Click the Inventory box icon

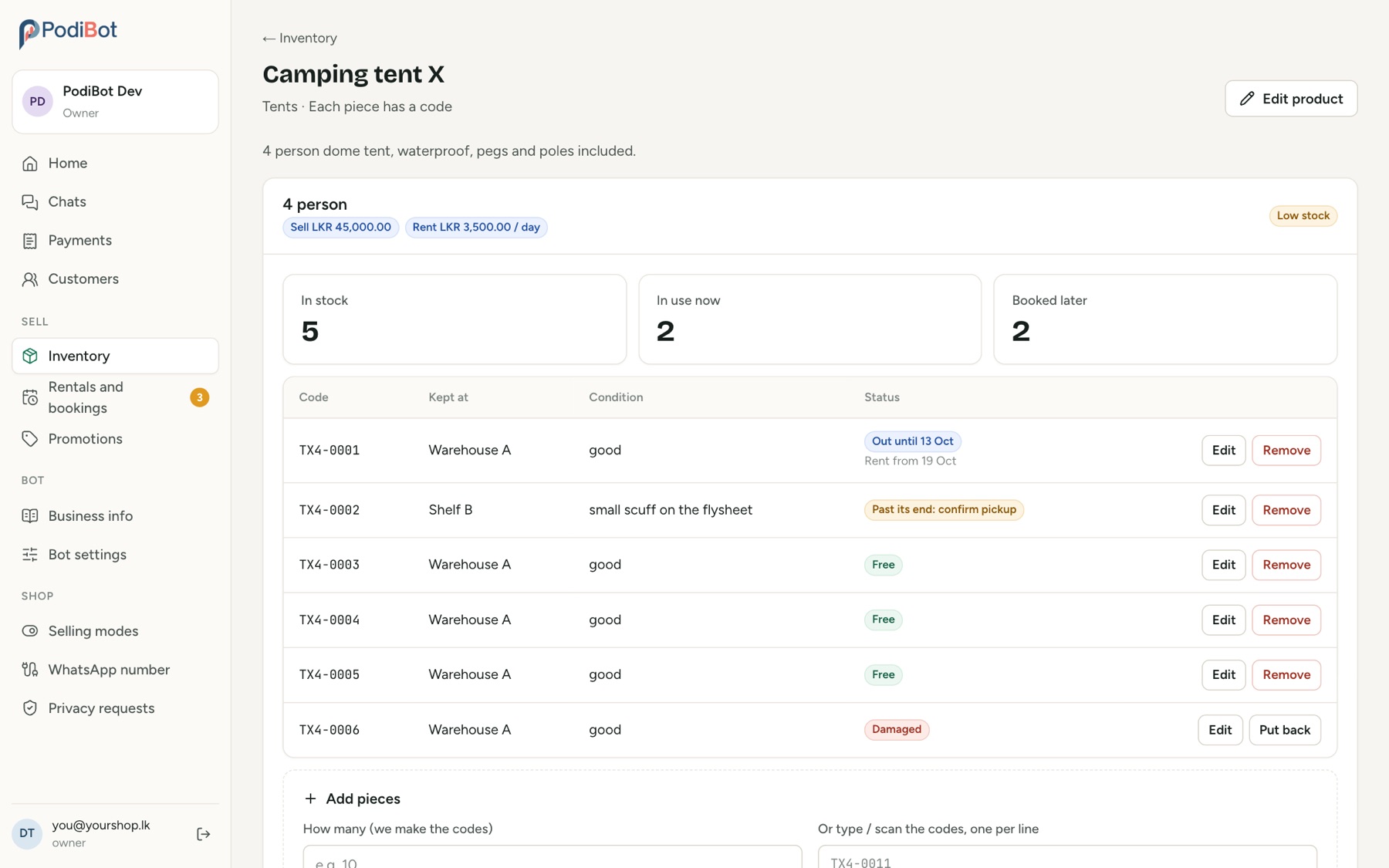coord(30,356)
